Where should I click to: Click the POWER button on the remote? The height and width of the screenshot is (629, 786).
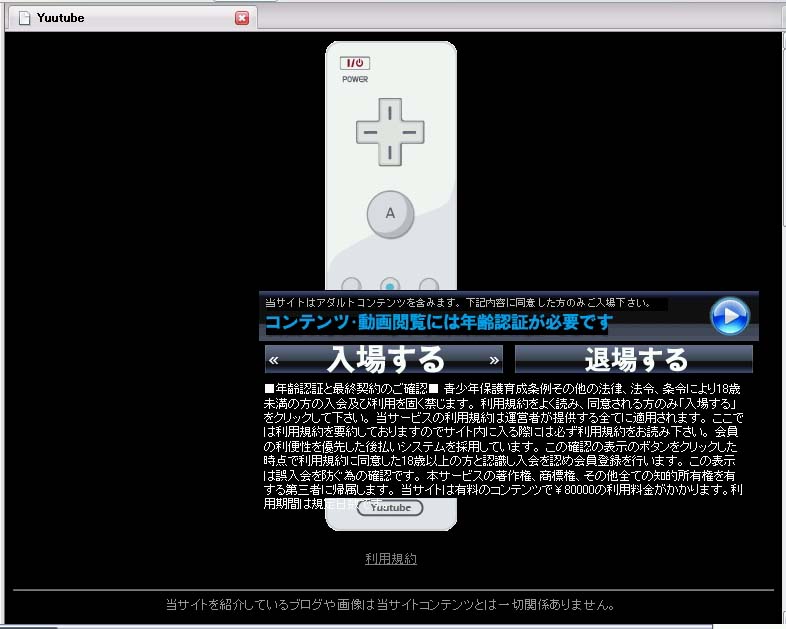click(355, 63)
